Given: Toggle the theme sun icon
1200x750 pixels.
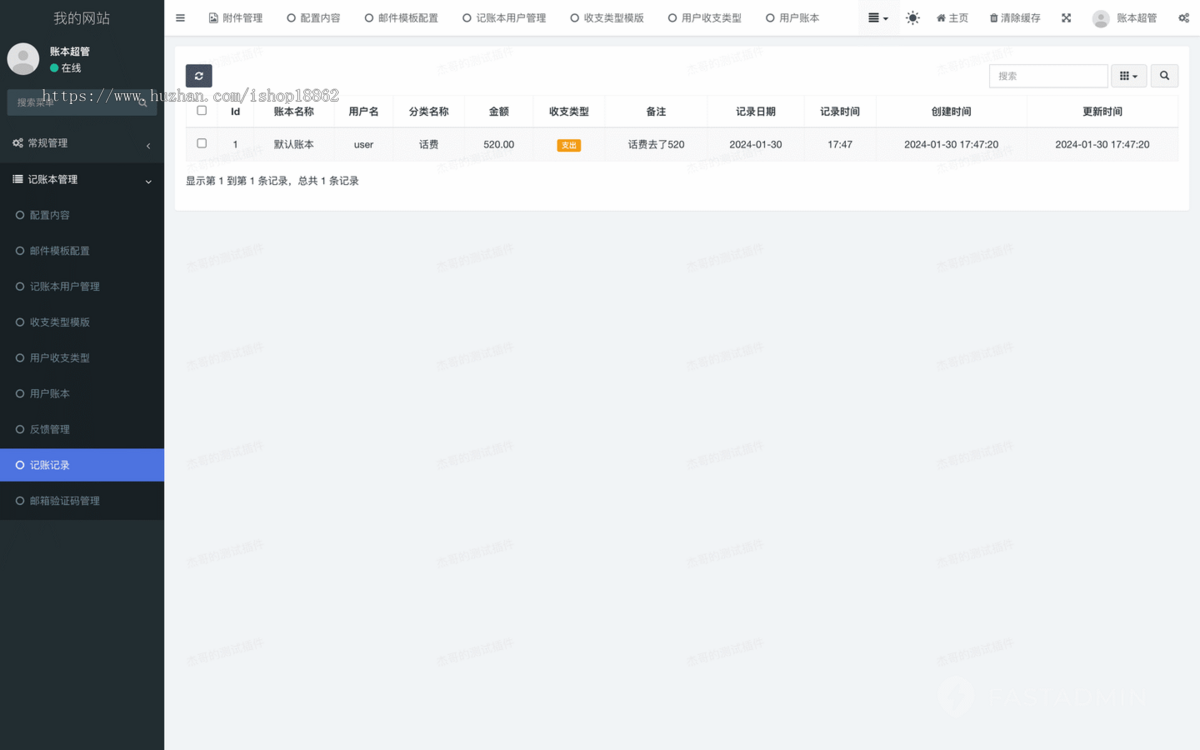Looking at the screenshot, I should [x=912, y=17].
